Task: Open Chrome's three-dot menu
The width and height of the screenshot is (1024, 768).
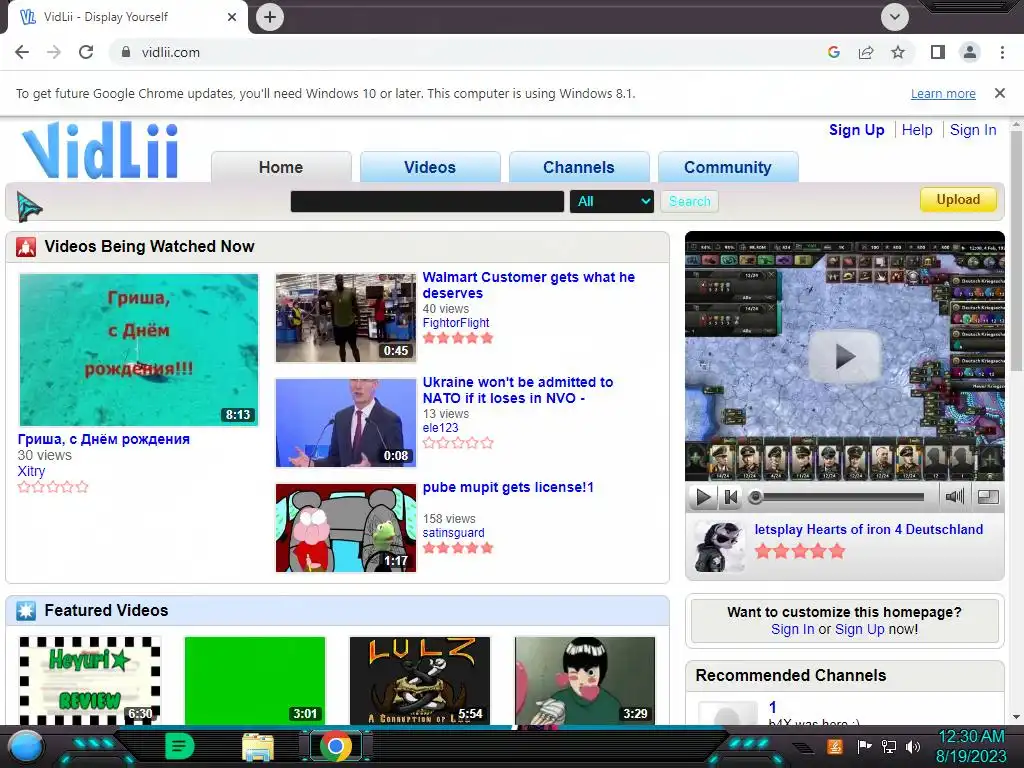Action: coord(1002,52)
